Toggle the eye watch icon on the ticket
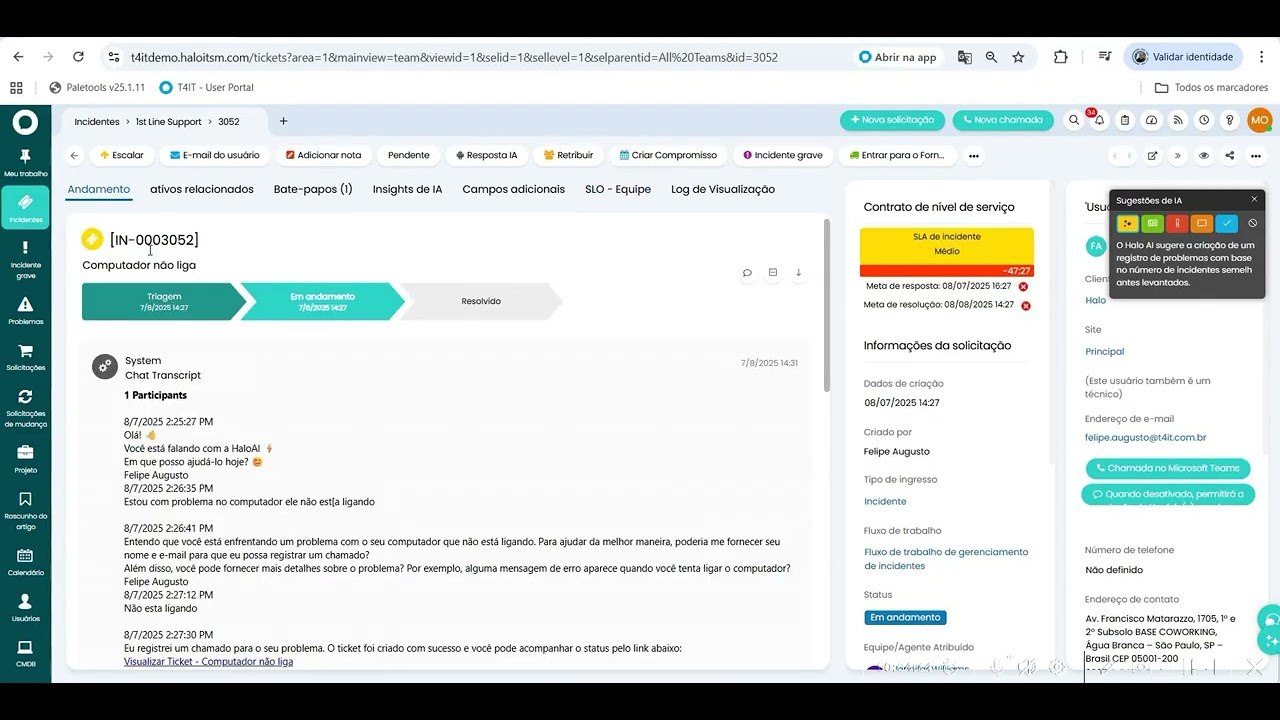 (x=1204, y=156)
